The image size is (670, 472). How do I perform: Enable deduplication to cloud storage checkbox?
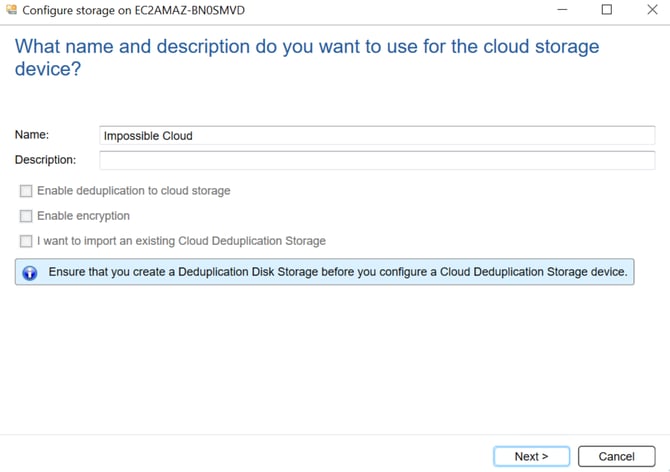(x=26, y=191)
